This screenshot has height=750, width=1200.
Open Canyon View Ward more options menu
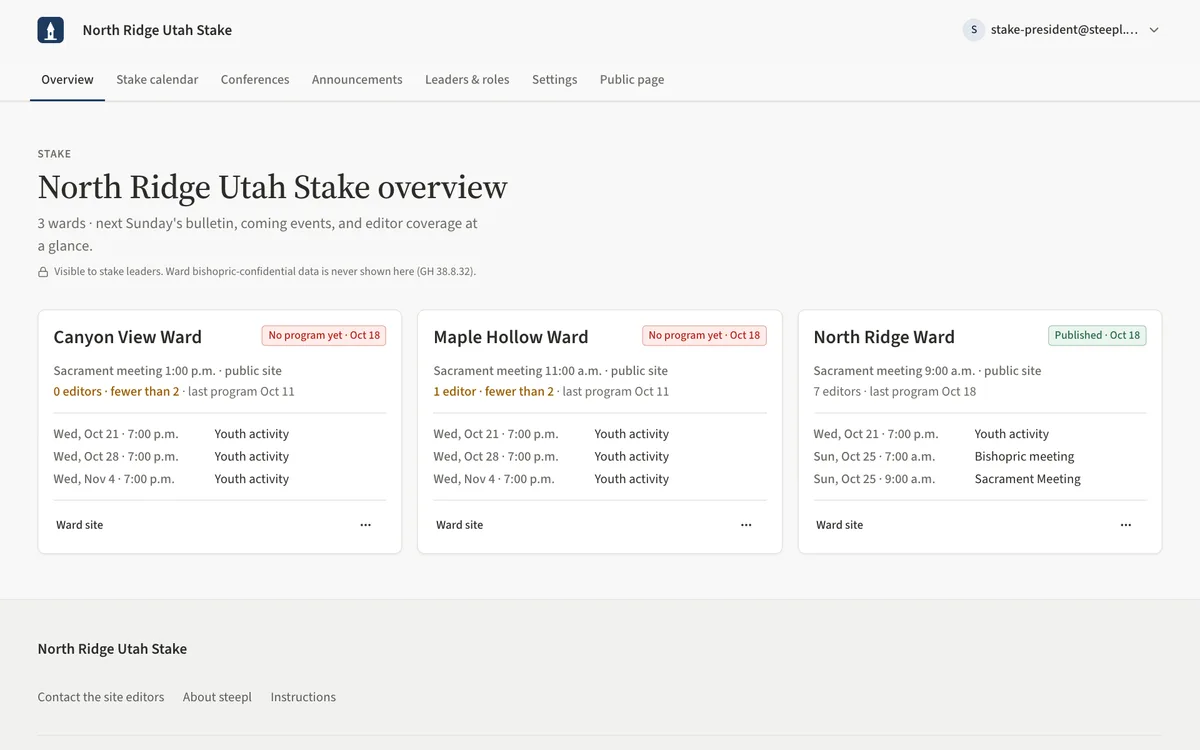click(366, 525)
